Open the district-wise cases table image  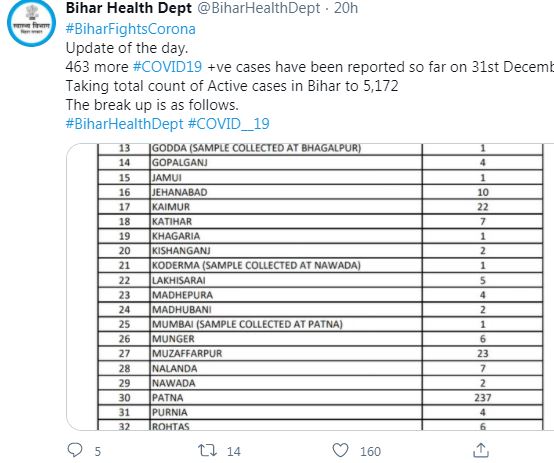click(310, 287)
